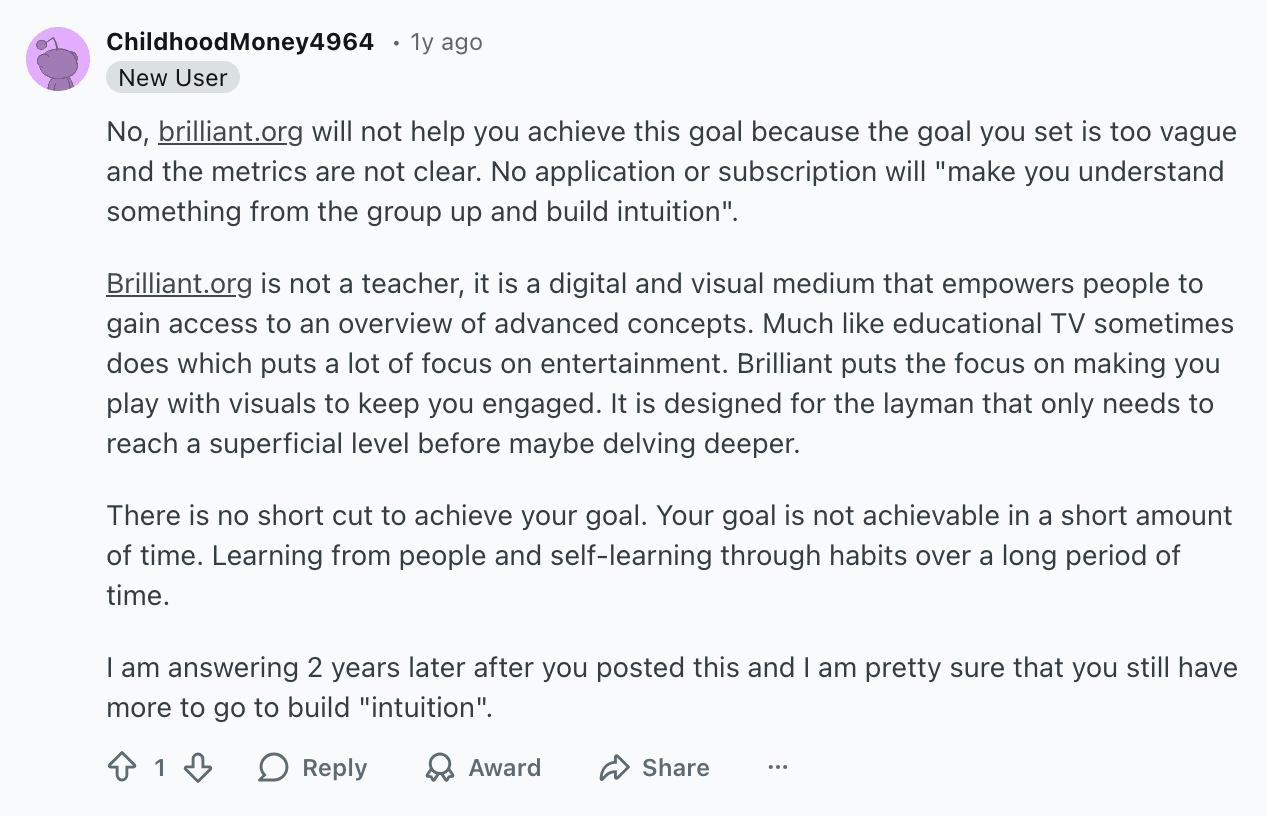Click the vote count number 1

[x=160, y=768]
